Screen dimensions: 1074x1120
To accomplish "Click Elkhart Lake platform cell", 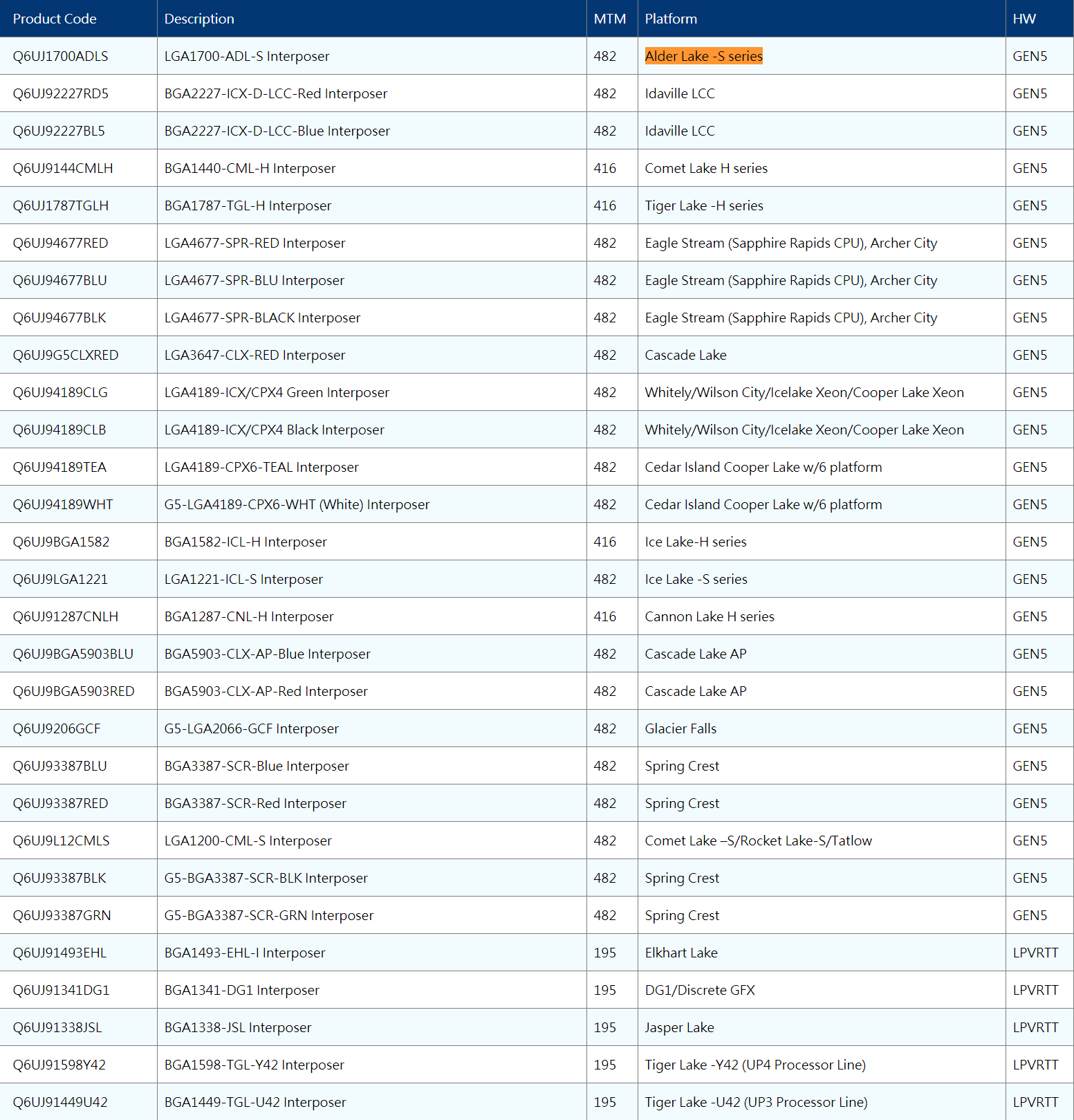I will click(681, 953).
